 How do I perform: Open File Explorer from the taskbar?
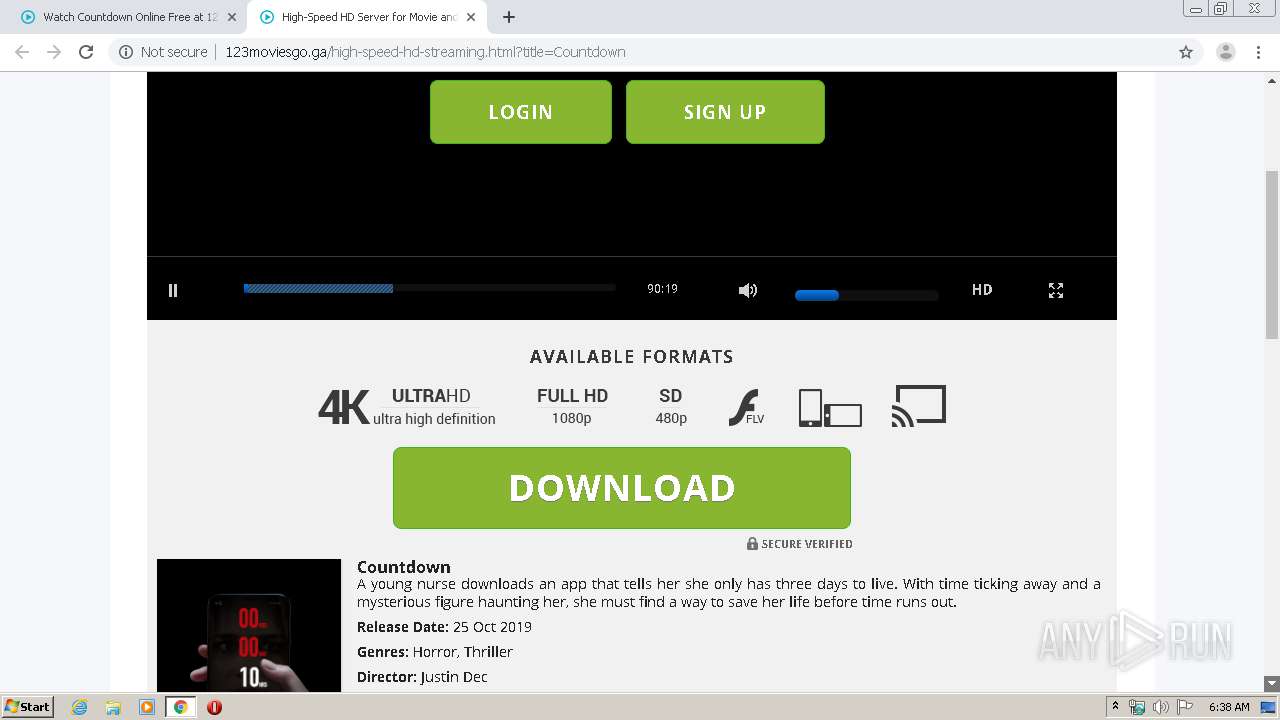pos(113,707)
